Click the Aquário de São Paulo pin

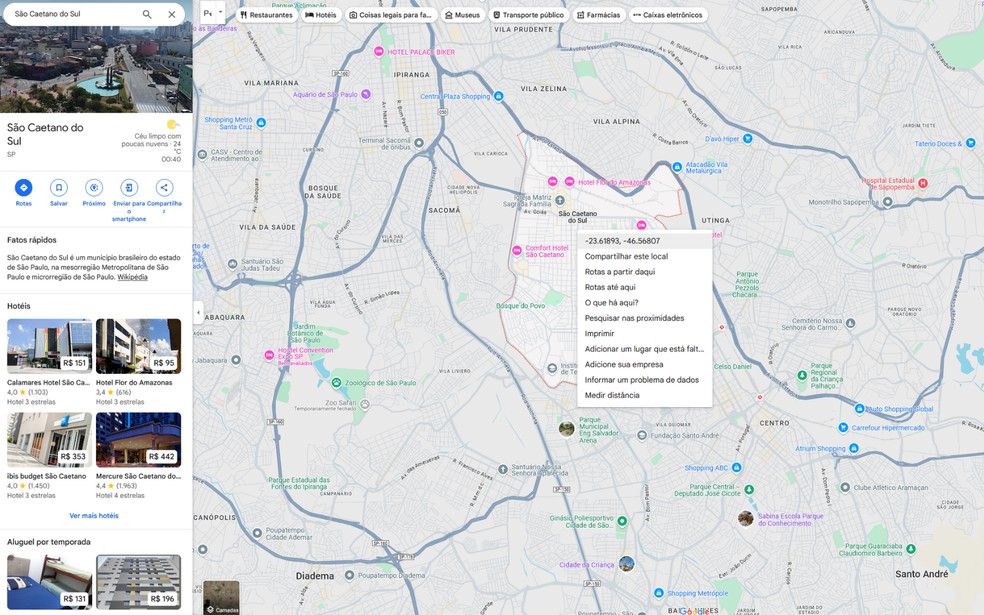[x=366, y=94]
